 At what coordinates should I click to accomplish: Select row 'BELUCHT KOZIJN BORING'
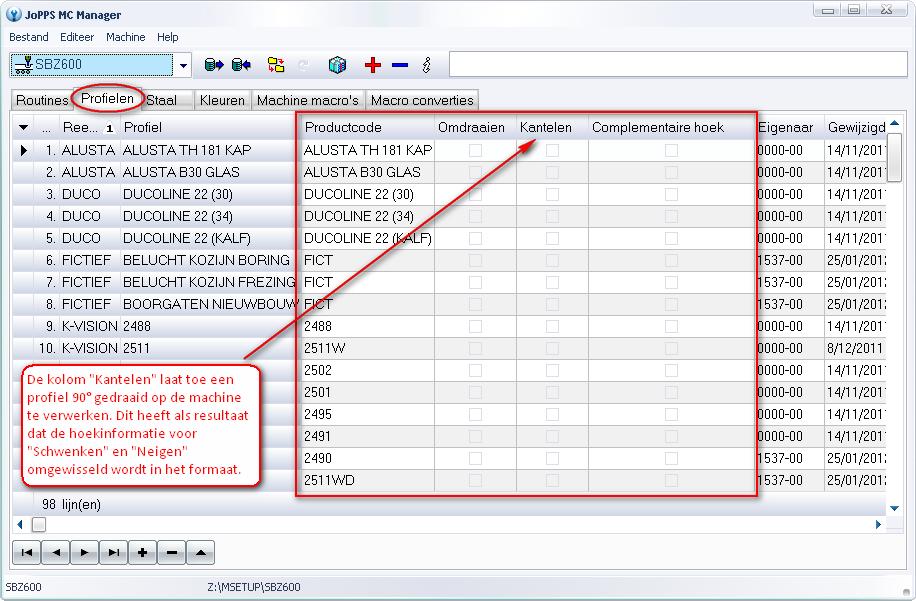(x=449, y=260)
